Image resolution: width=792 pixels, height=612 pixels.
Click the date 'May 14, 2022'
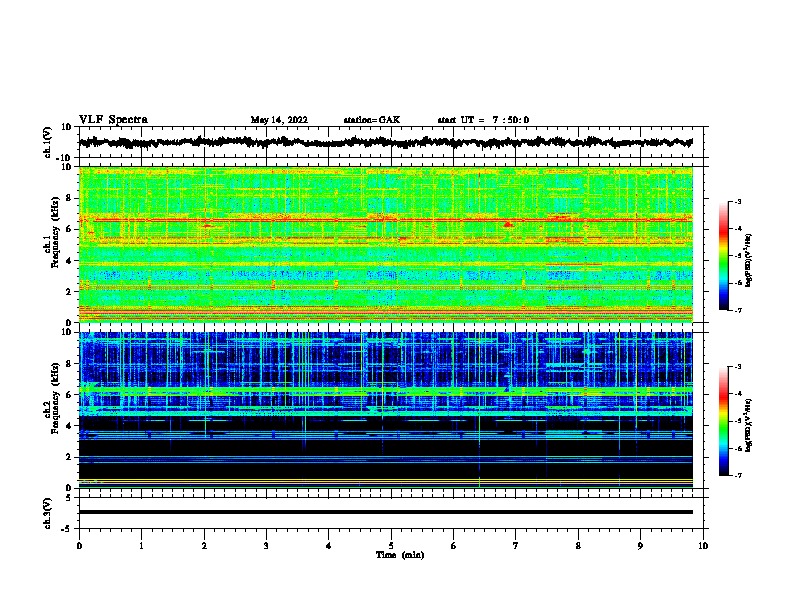tap(279, 120)
